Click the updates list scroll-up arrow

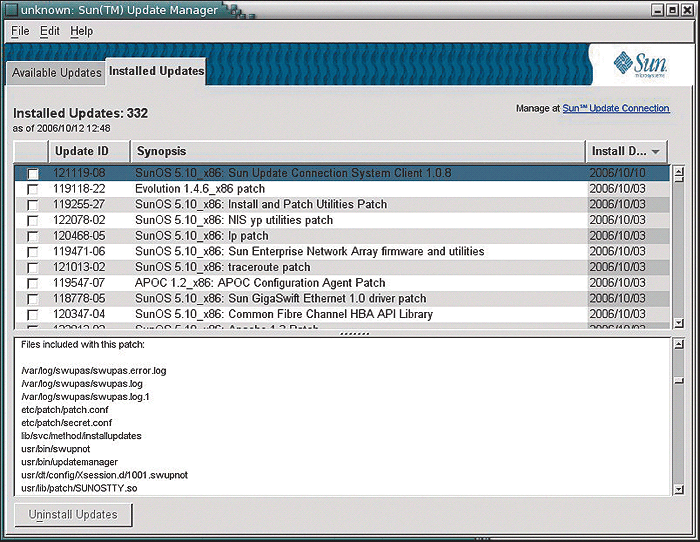(x=679, y=171)
